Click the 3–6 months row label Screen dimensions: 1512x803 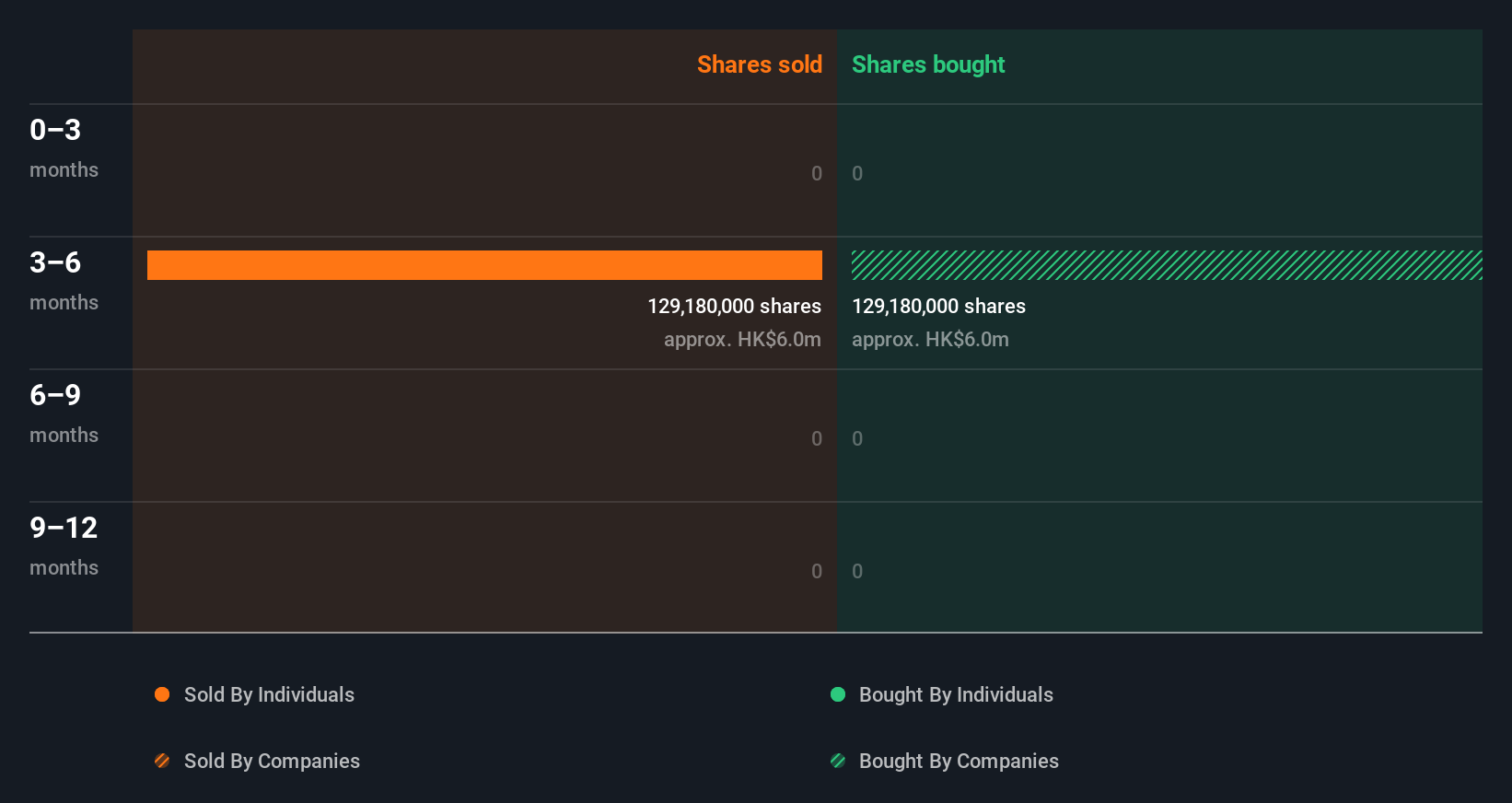pos(64,280)
